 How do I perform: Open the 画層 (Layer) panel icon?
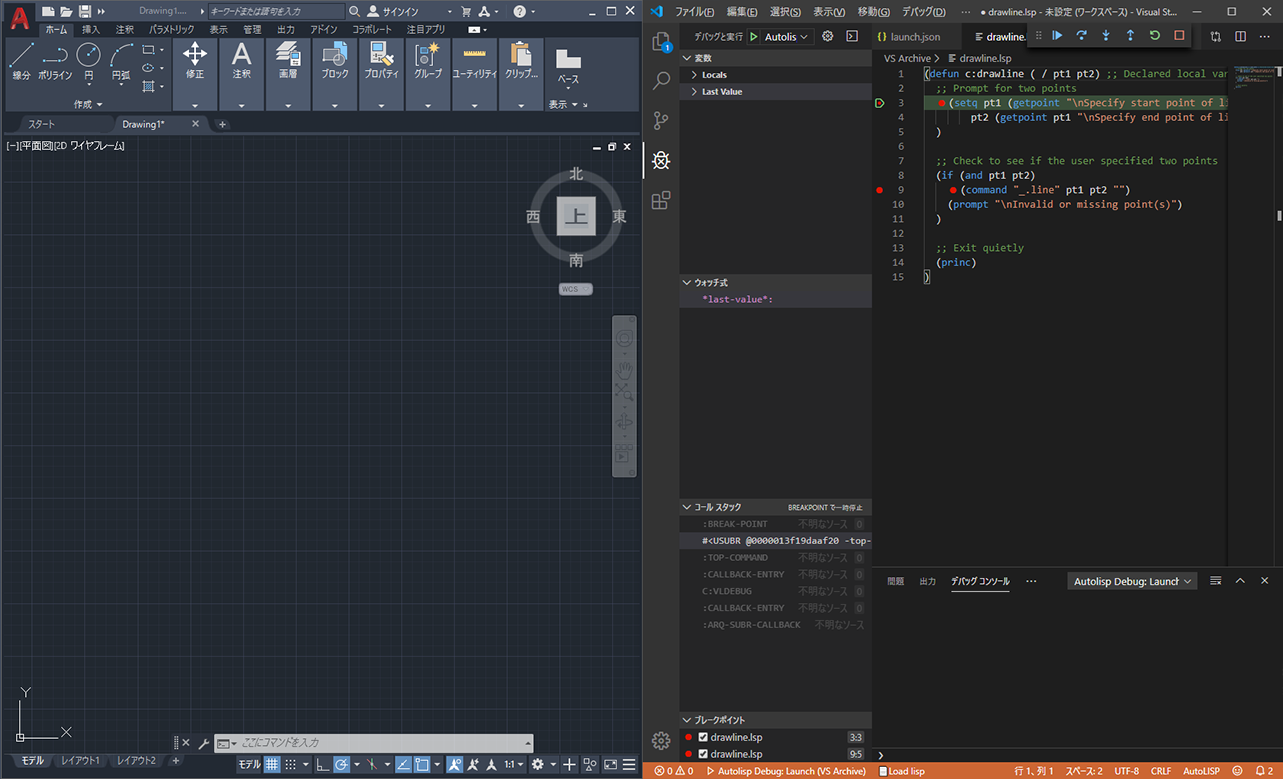[288, 60]
